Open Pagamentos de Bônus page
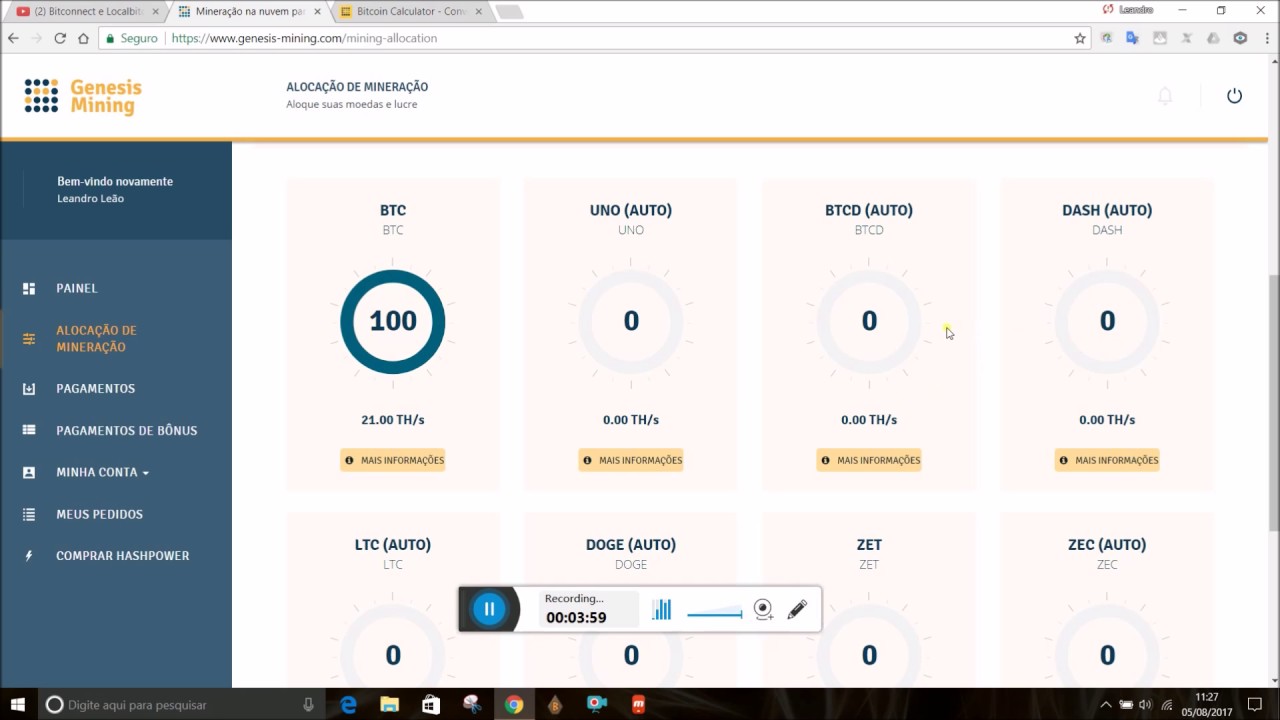This screenshot has height=720, width=1280. pyautogui.click(x=126, y=431)
